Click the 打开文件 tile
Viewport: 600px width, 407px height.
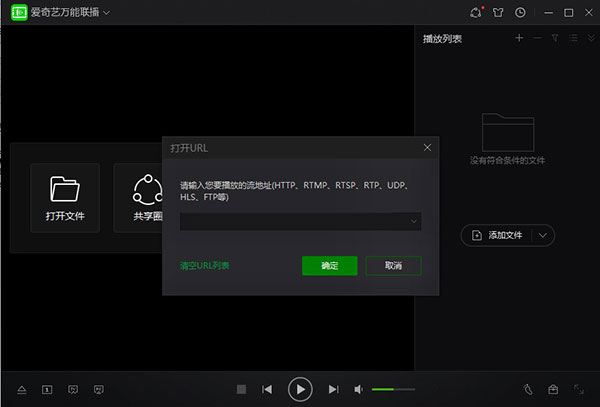pyautogui.click(x=65, y=198)
